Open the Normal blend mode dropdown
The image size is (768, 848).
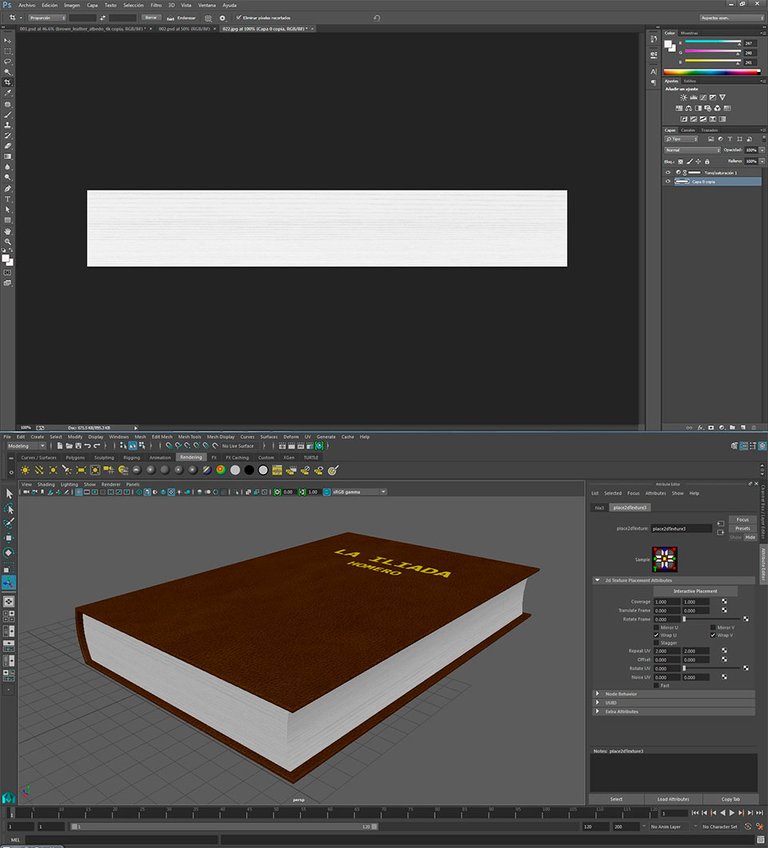tap(694, 150)
